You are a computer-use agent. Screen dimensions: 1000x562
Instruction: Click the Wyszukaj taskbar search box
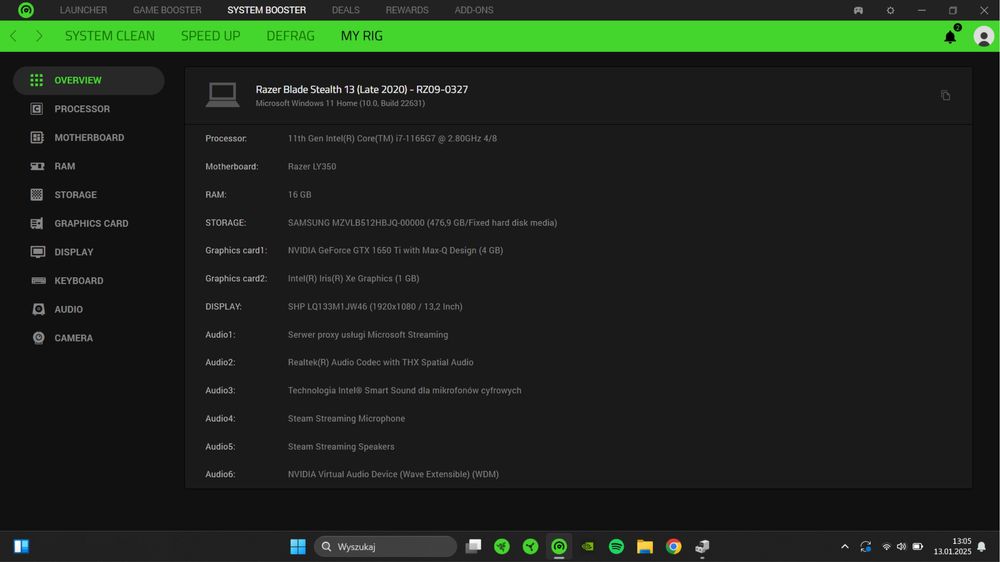[385, 547]
